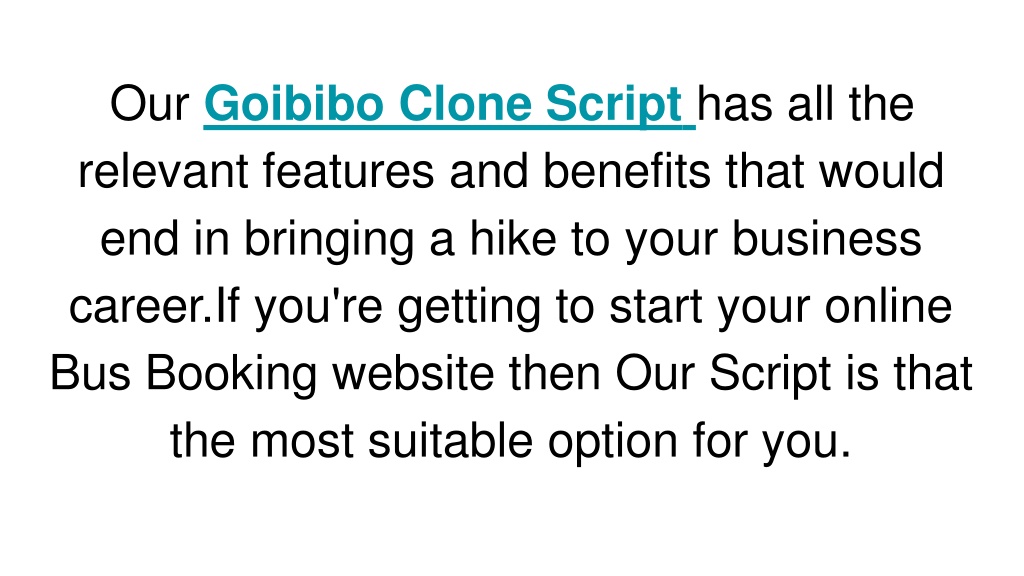The height and width of the screenshot is (576, 1024).
Task: Click the word "Our" before the hyperlink
Action: coord(150,103)
